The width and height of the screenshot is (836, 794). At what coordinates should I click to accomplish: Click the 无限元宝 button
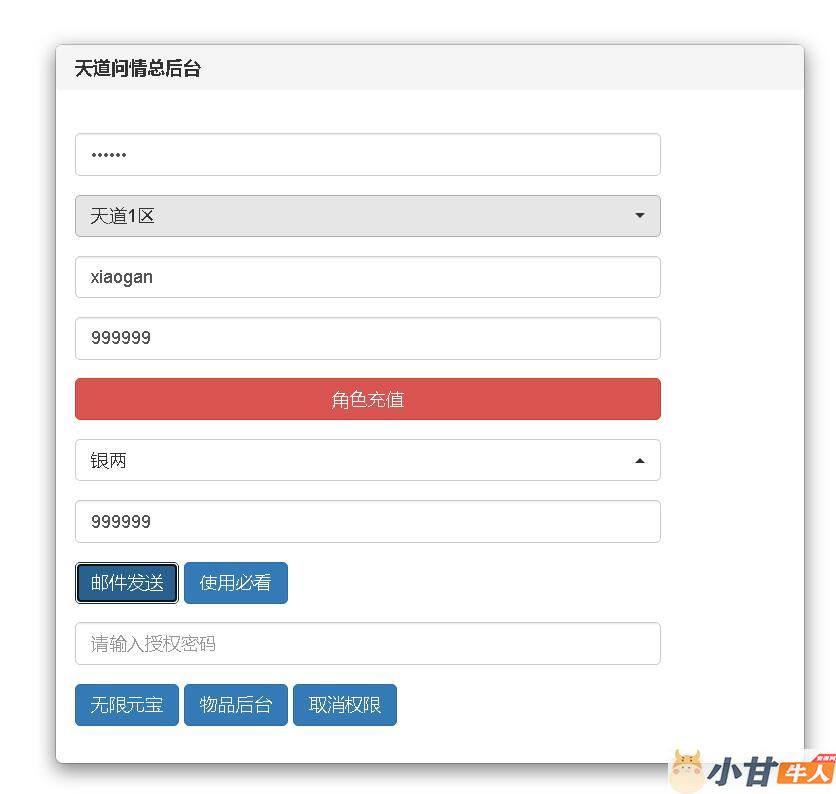point(127,705)
